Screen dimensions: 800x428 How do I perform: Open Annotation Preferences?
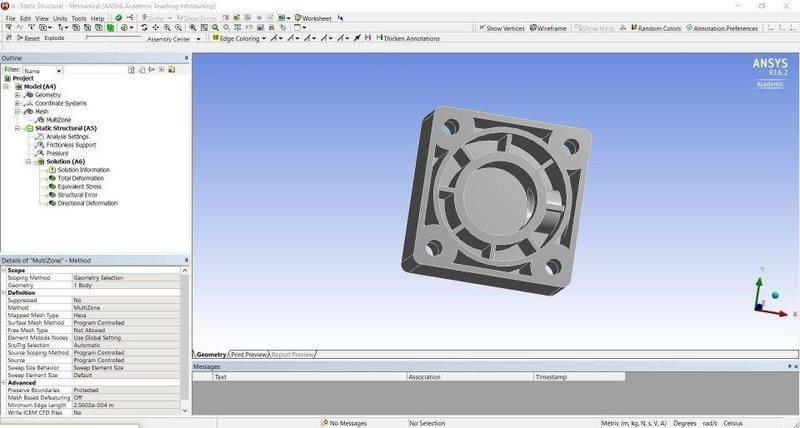(725, 28)
